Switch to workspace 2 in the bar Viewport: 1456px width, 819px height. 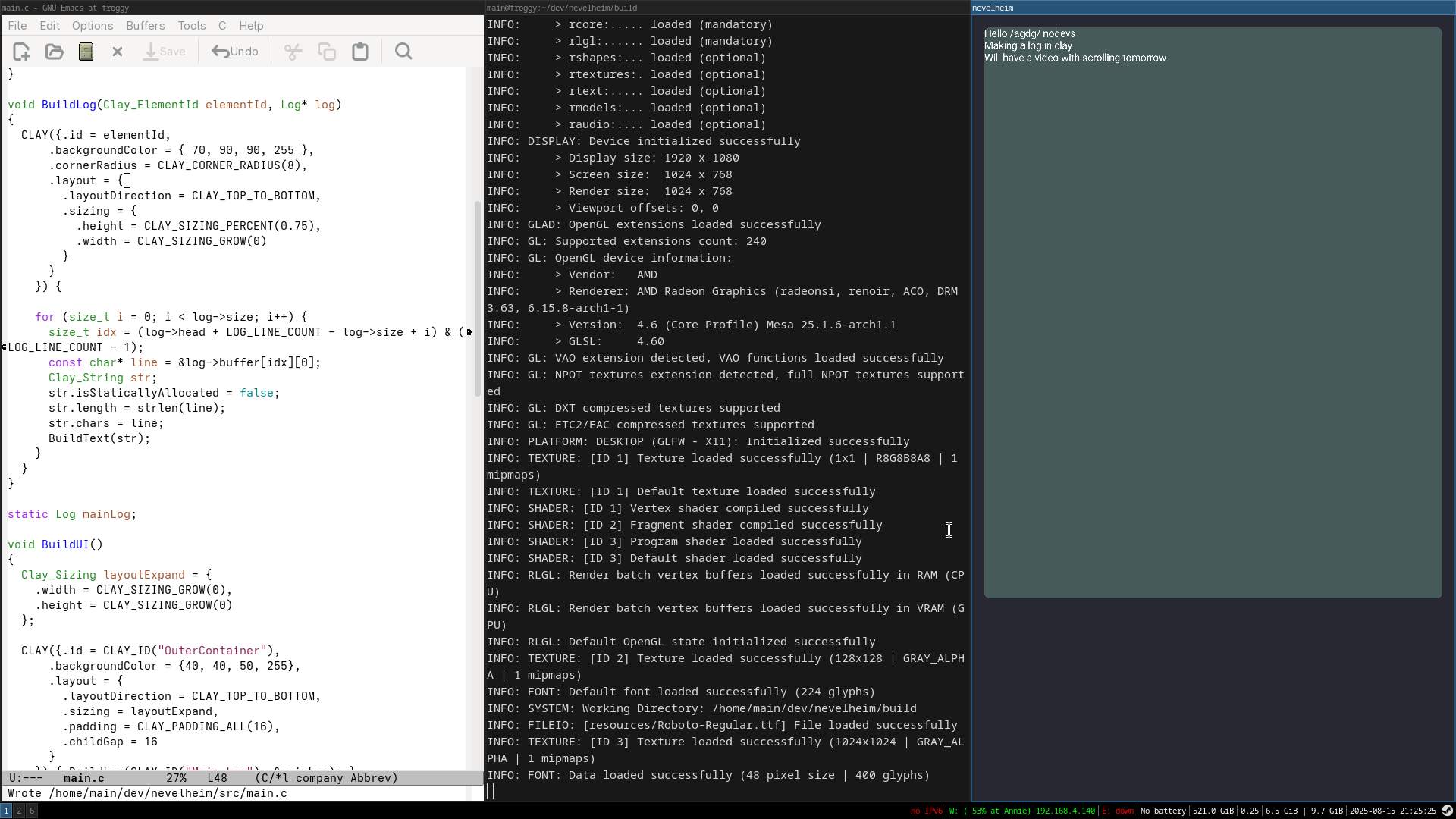[x=19, y=811]
